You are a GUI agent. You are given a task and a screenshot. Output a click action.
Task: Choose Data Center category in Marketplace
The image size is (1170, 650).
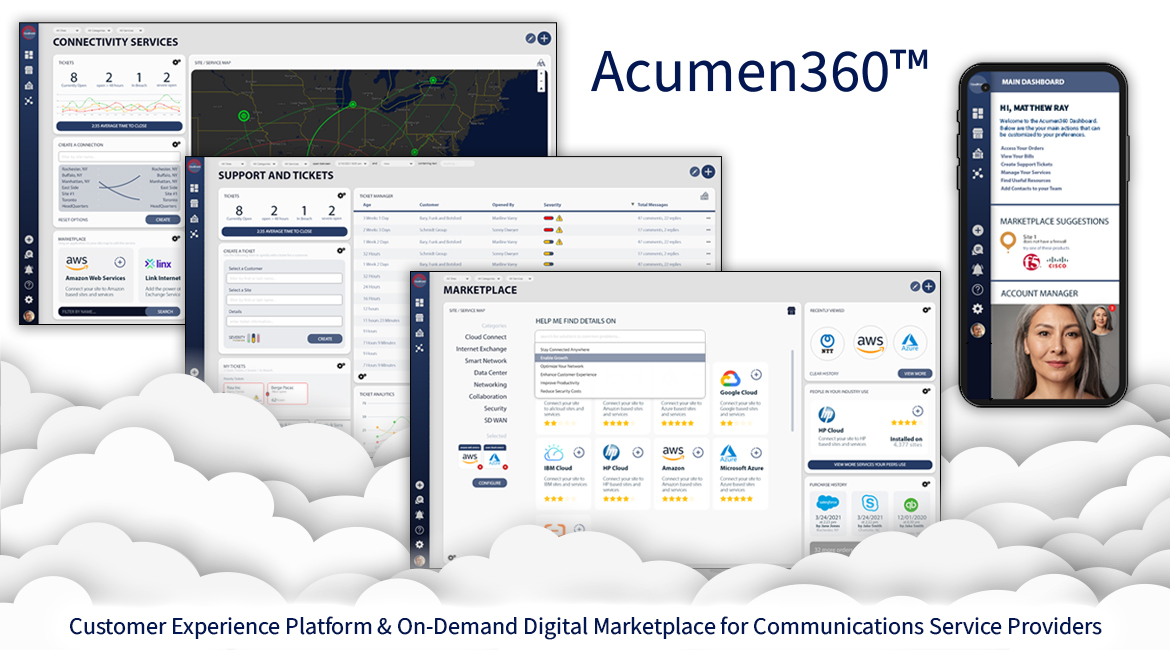click(x=490, y=373)
